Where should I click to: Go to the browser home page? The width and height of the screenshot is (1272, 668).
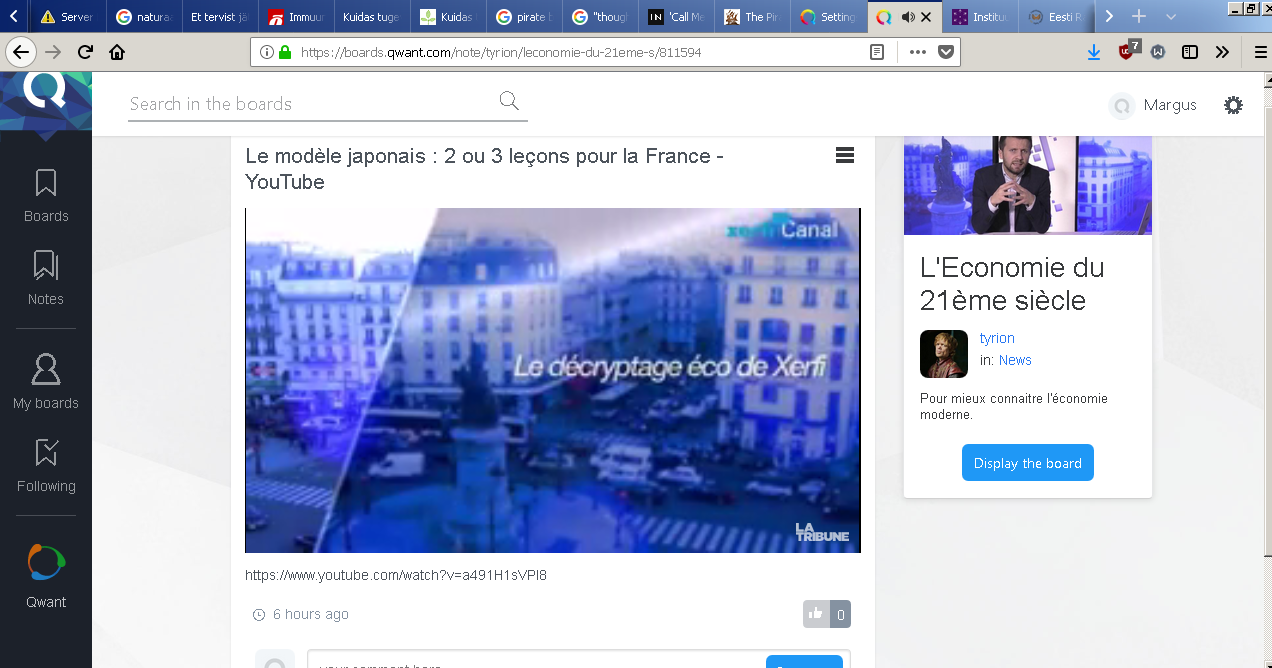point(117,52)
